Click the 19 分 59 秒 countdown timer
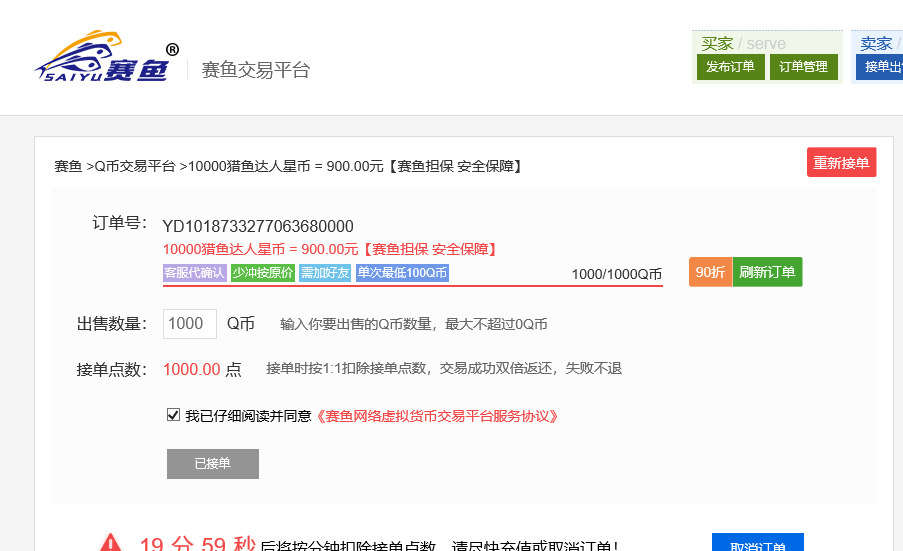This screenshot has height=551, width=903. (x=198, y=544)
